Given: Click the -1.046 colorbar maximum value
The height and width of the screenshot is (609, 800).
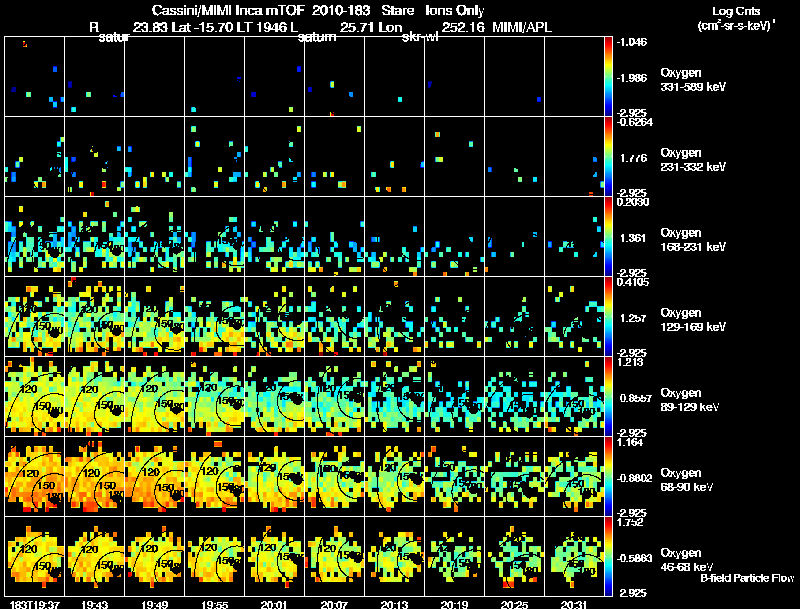Looking at the screenshot, I should (633, 42).
